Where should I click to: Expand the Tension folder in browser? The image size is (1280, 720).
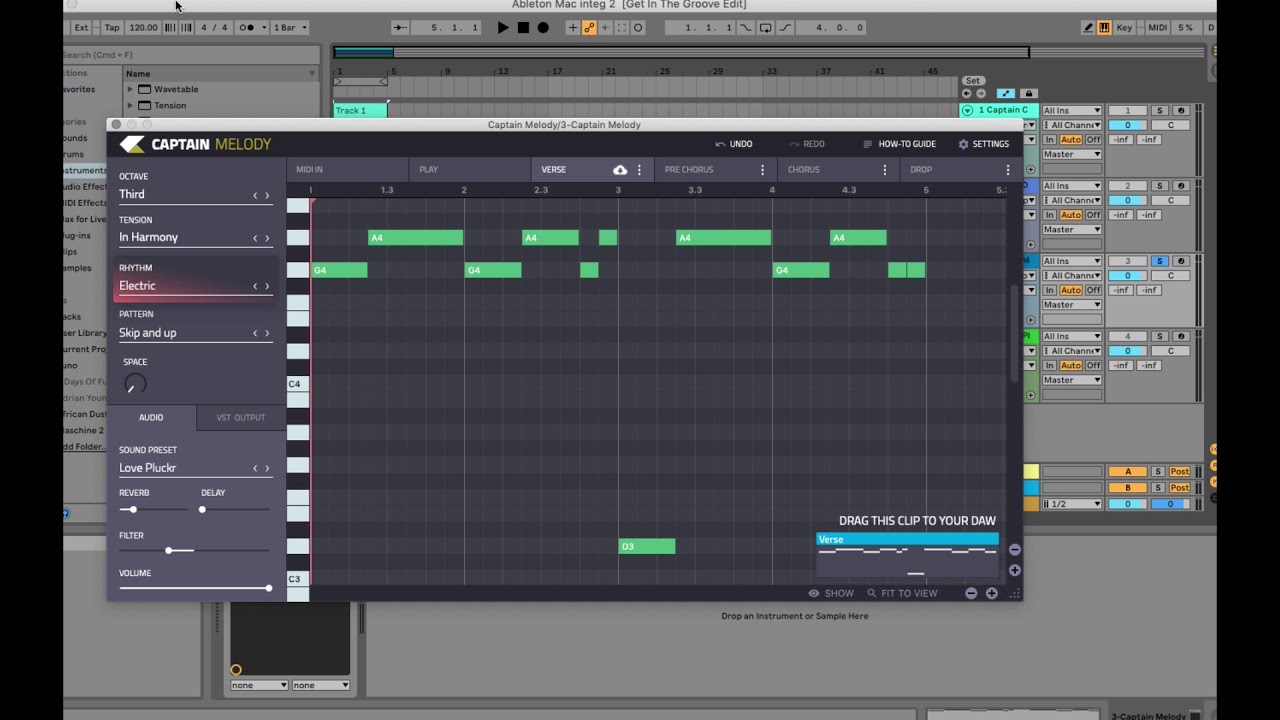point(130,105)
